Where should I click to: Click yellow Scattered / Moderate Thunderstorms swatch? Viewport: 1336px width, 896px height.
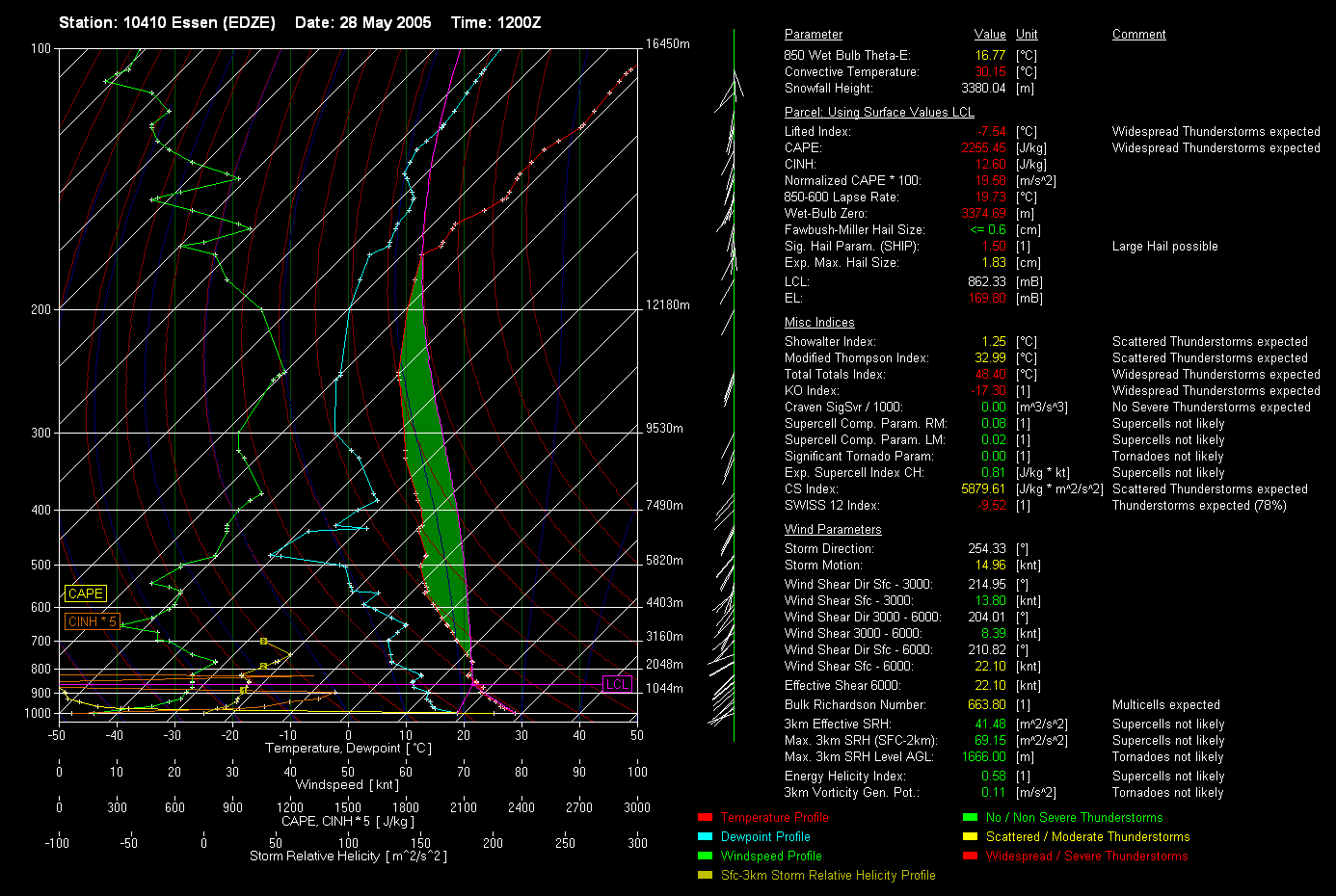[x=970, y=836]
